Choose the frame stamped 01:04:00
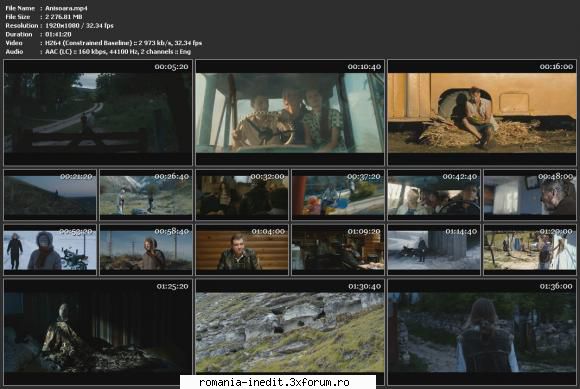580x389 pixels. 242,250
